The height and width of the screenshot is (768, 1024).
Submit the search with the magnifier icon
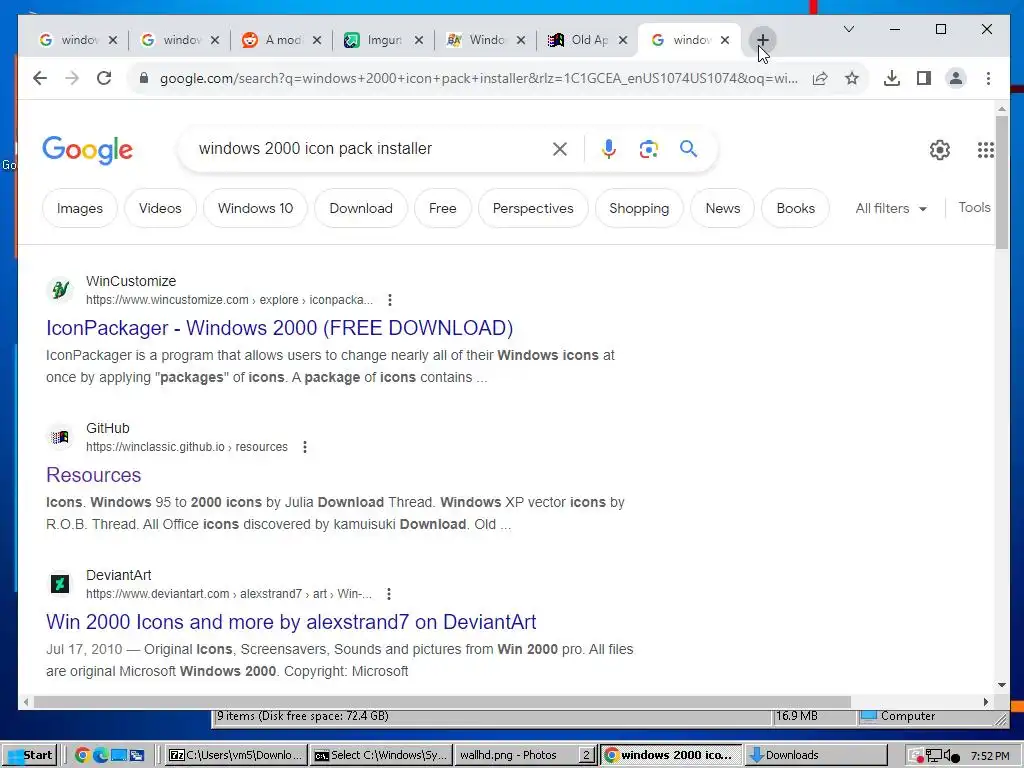click(x=688, y=149)
